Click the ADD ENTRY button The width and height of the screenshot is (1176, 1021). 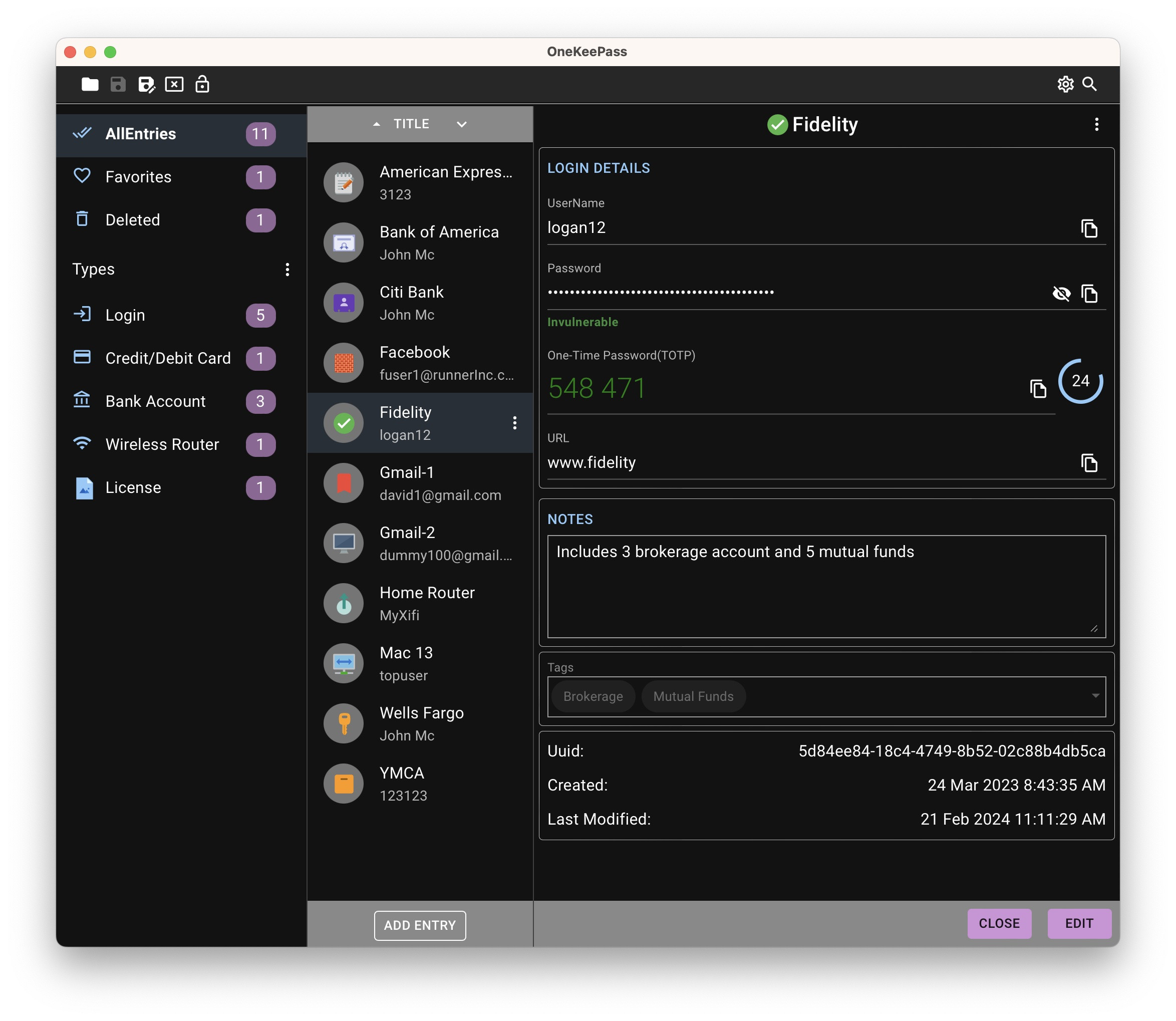tap(420, 925)
